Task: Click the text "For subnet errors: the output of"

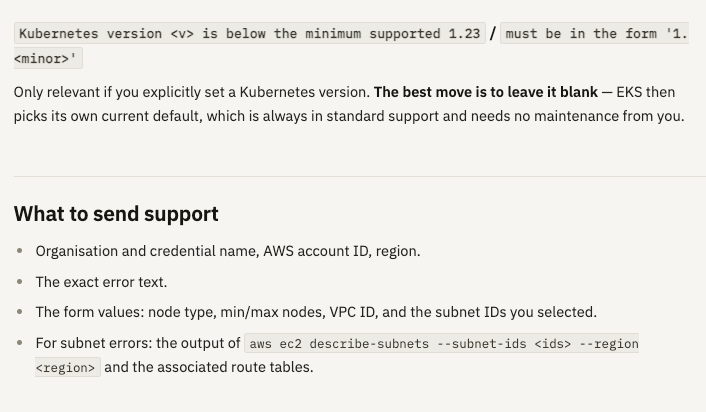Action: [138, 343]
